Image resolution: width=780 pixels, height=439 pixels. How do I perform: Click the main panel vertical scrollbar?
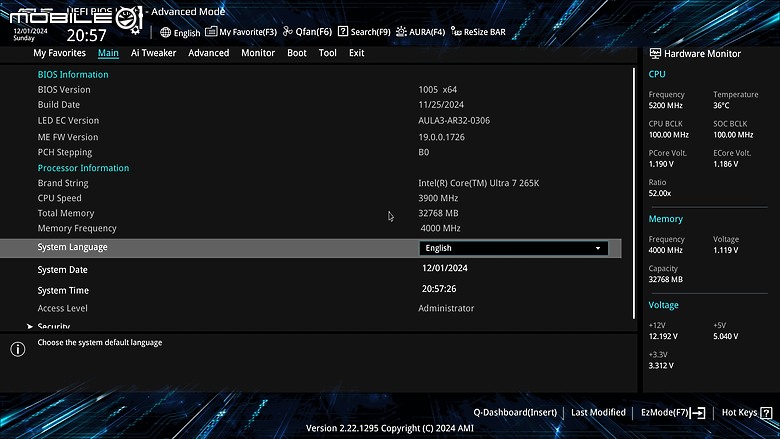pos(634,193)
